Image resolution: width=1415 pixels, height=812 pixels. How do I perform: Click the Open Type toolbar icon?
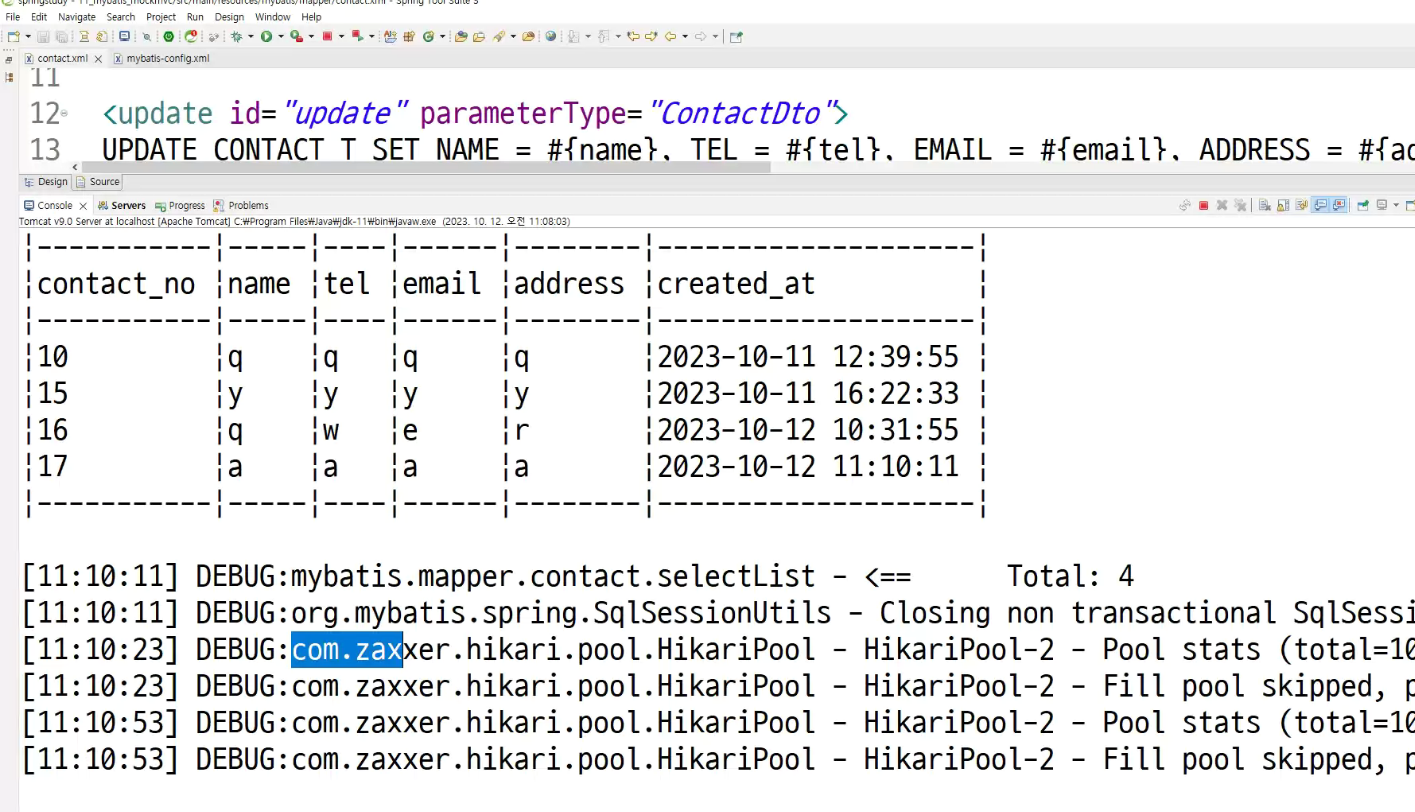[461, 36]
